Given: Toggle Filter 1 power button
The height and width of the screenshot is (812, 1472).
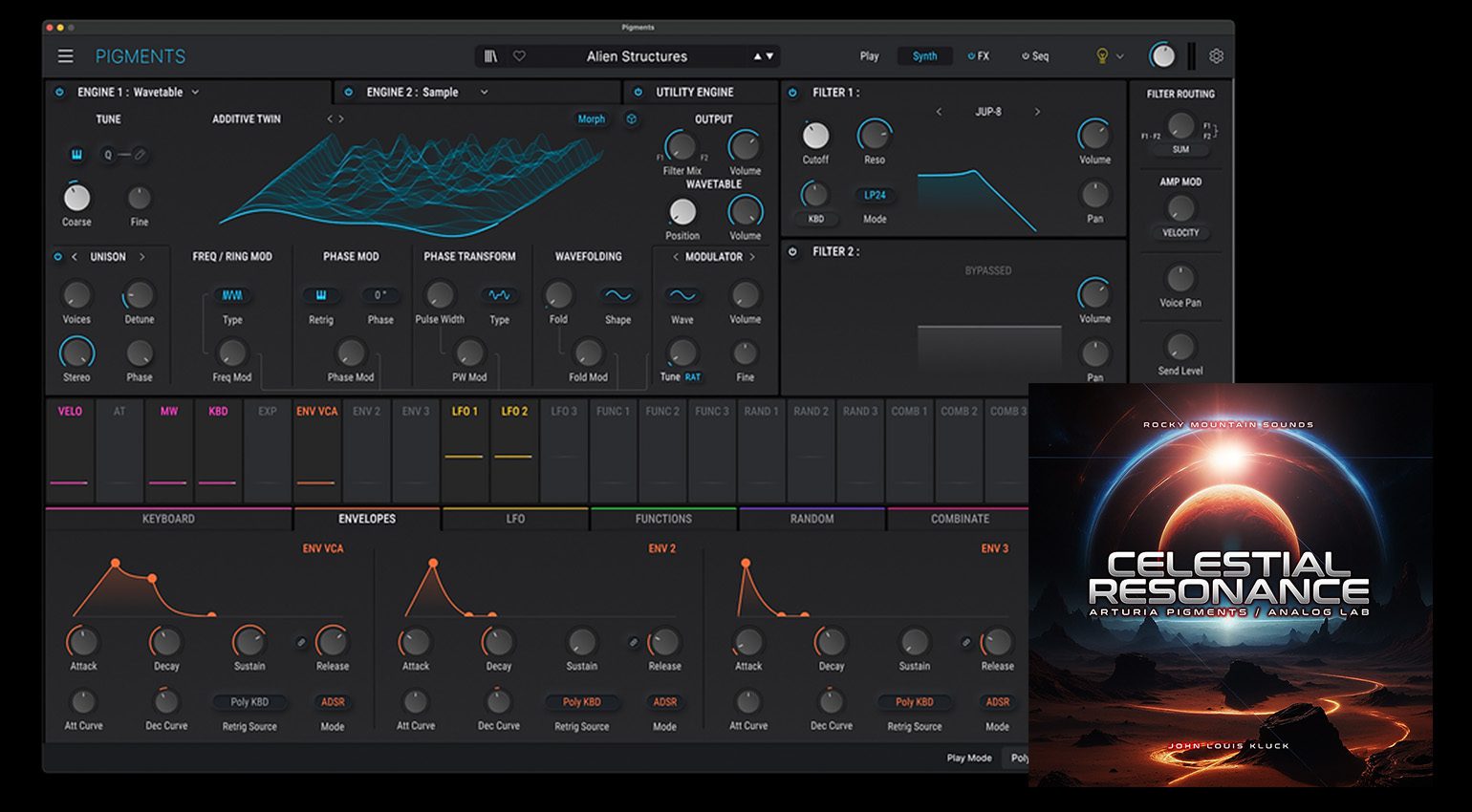Looking at the screenshot, I should point(792,93).
